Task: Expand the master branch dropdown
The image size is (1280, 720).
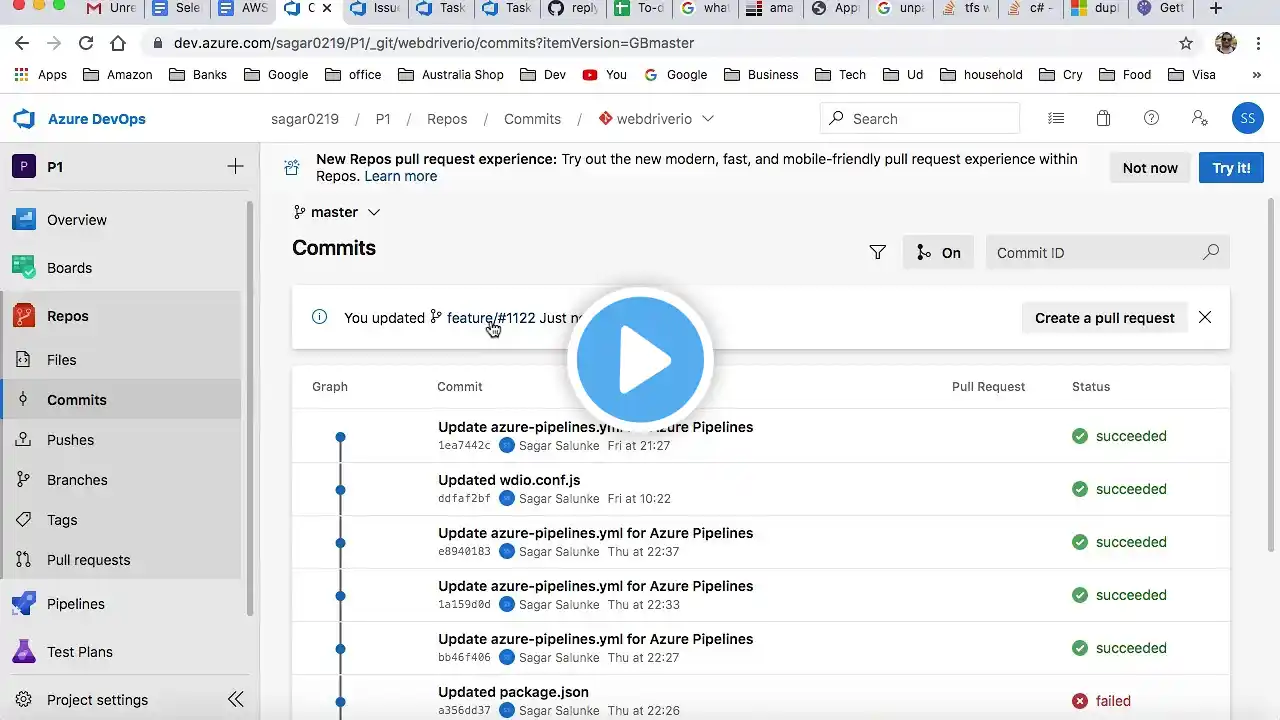Action: tap(337, 212)
